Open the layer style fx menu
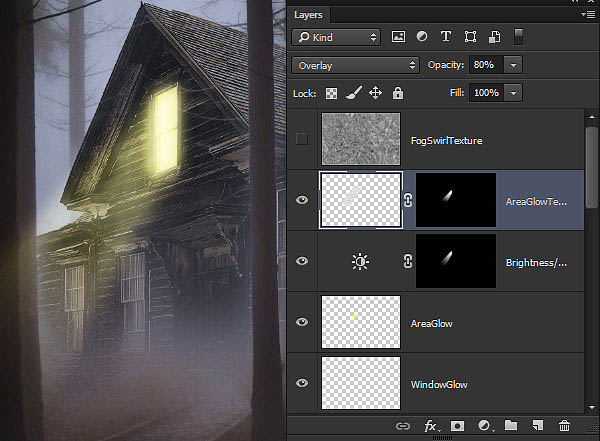Viewport: 600px width, 441px height. (x=431, y=426)
